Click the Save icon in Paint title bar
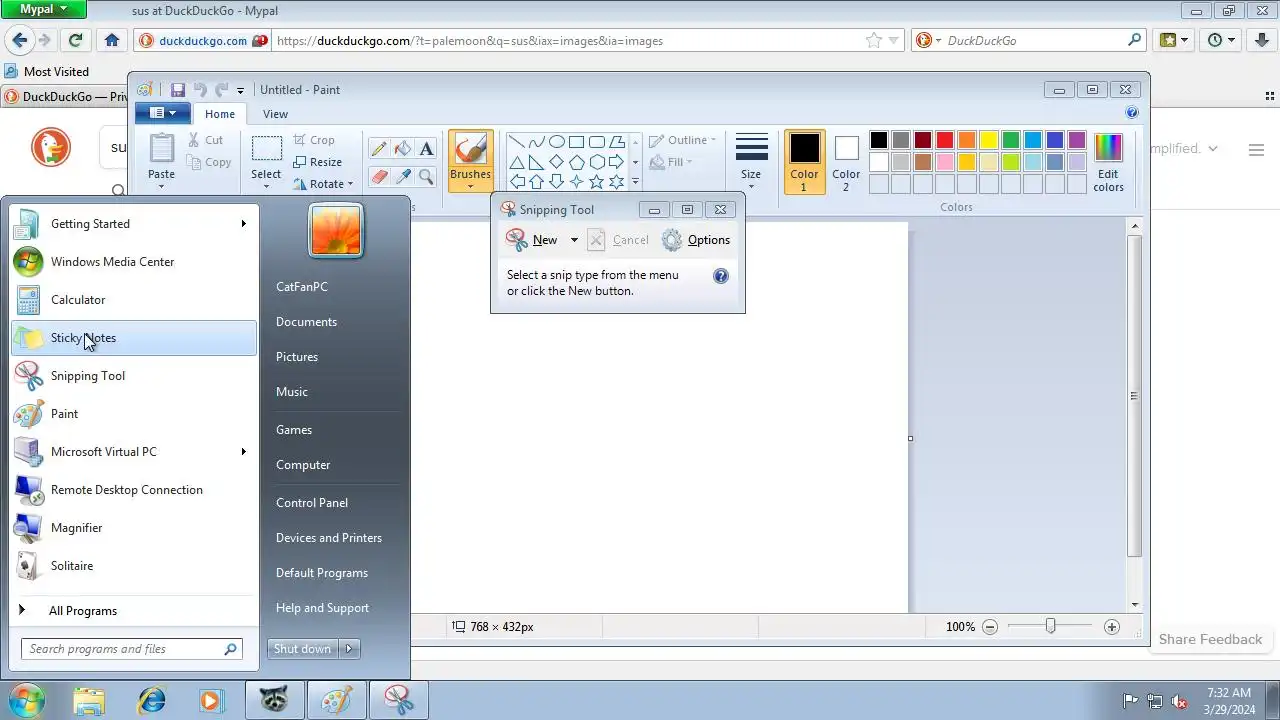The height and width of the screenshot is (720, 1280). pos(178,90)
